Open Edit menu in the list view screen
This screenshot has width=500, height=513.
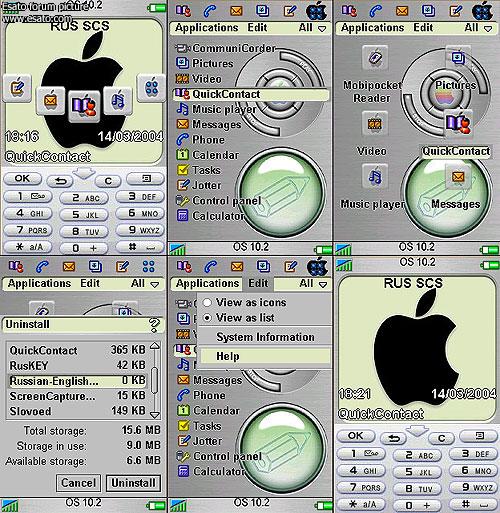[x=257, y=28]
